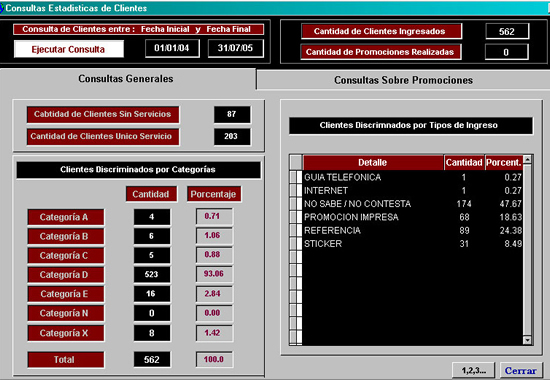Open the Consultas Sobre Promociones tab

[403, 80]
